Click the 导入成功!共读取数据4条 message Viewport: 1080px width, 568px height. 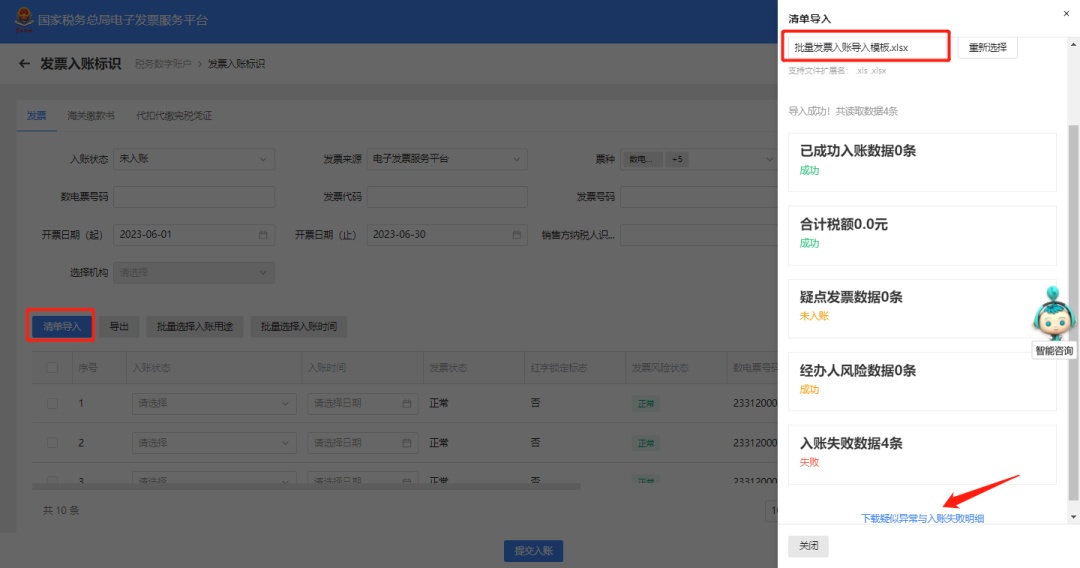(843, 111)
